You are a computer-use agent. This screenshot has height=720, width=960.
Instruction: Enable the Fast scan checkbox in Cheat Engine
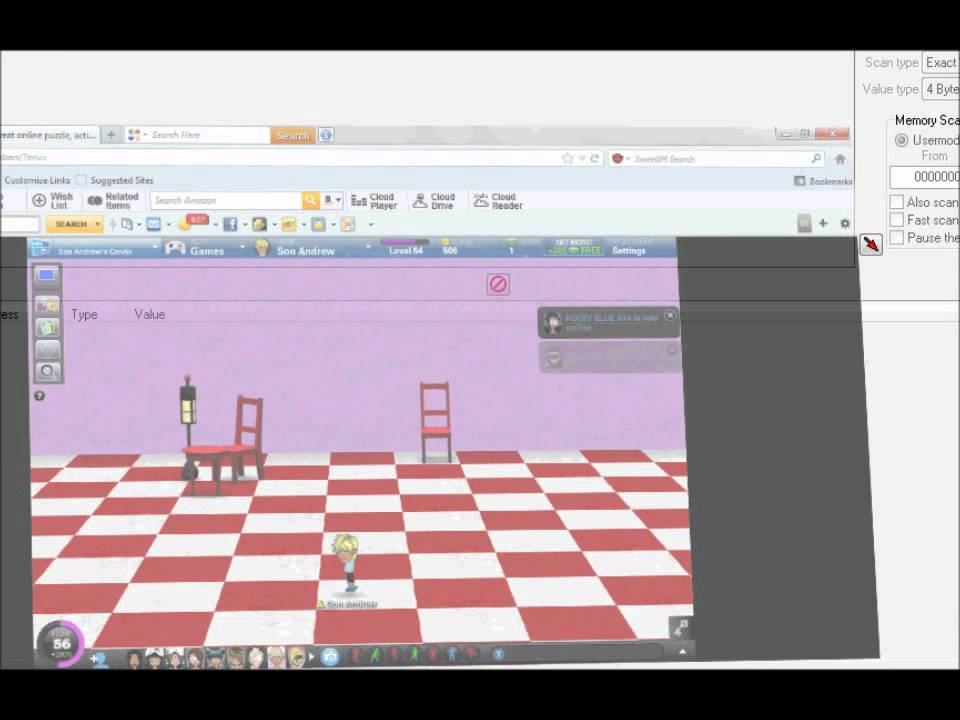(897, 220)
